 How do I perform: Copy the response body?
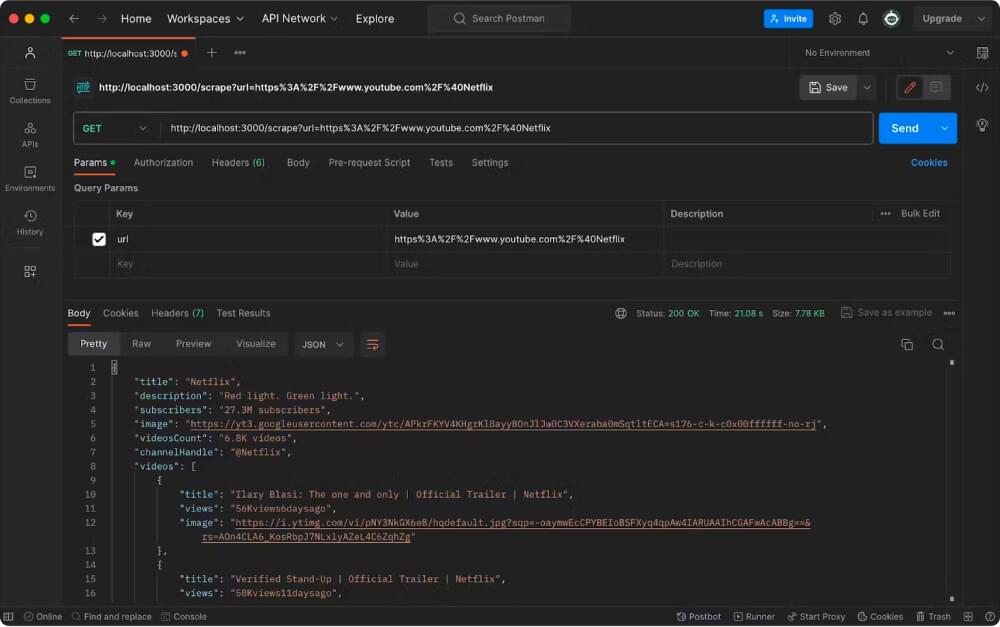pos(907,343)
